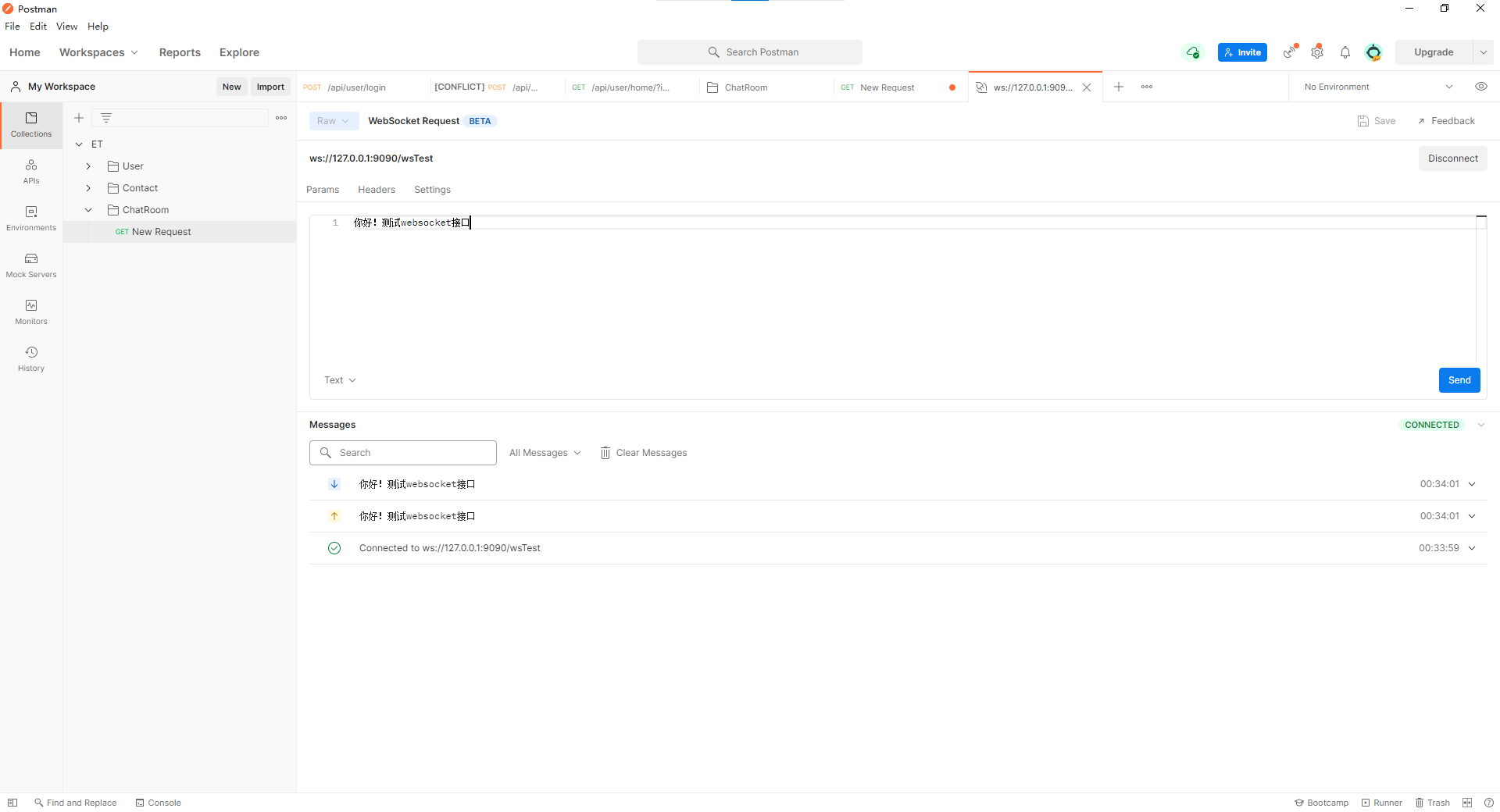The width and height of the screenshot is (1500, 812).
Task: Open a new tab with plus
Action: click(1119, 87)
